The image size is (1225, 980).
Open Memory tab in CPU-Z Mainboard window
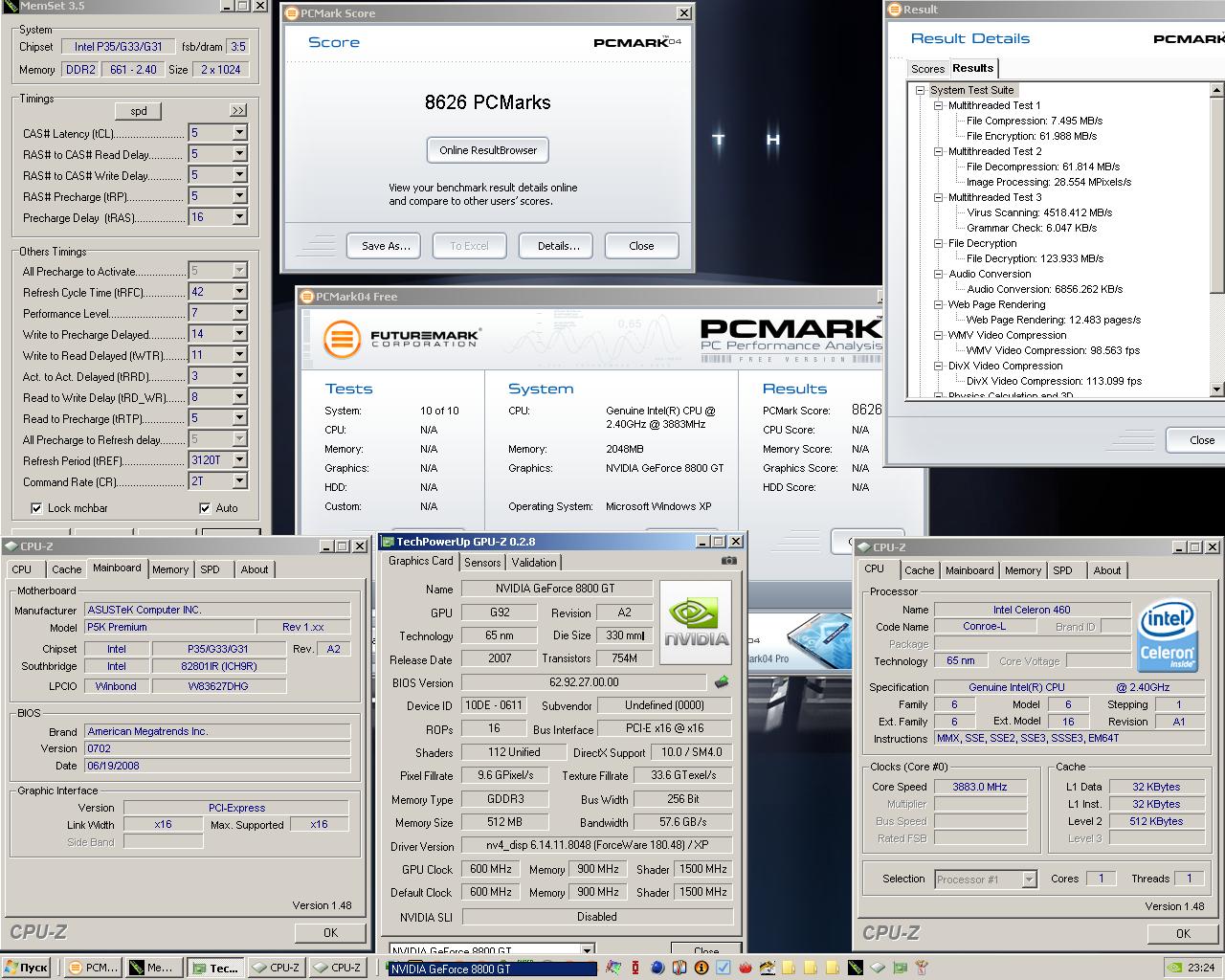point(170,569)
